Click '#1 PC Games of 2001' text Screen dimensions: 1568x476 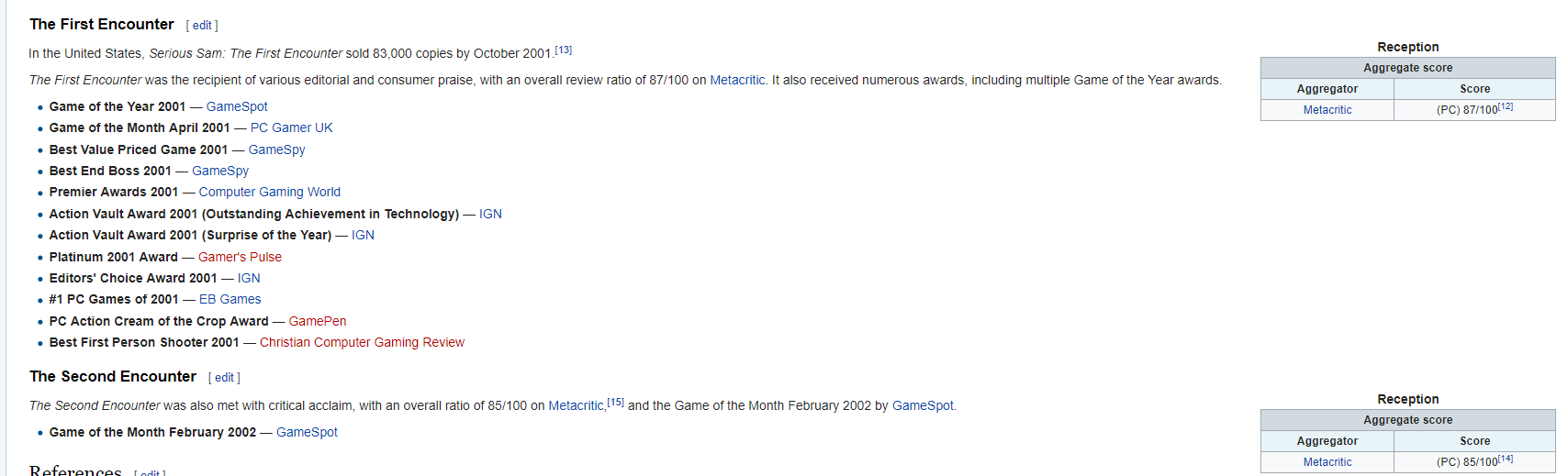pyautogui.click(x=114, y=300)
